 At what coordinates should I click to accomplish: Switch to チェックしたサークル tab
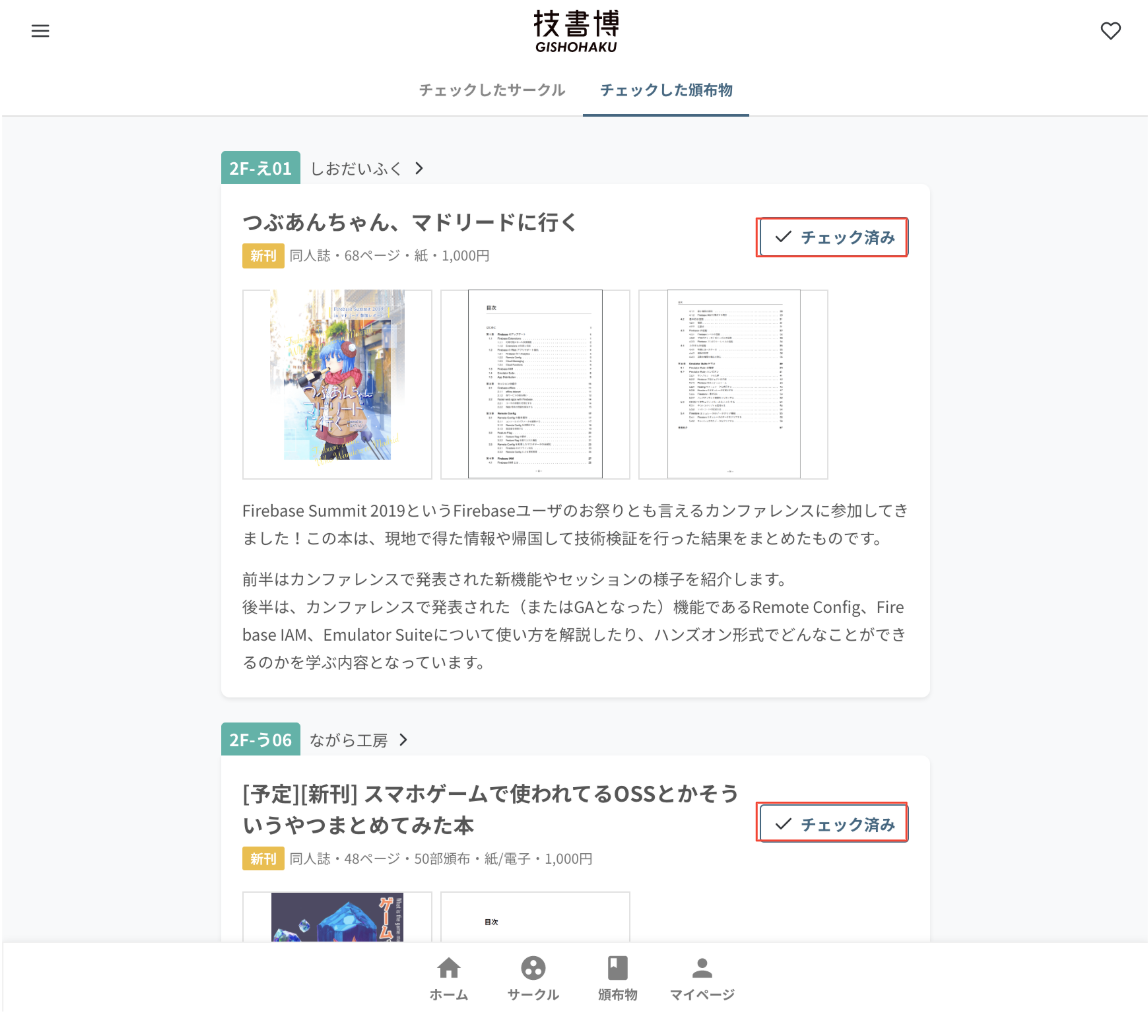(x=492, y=90)
